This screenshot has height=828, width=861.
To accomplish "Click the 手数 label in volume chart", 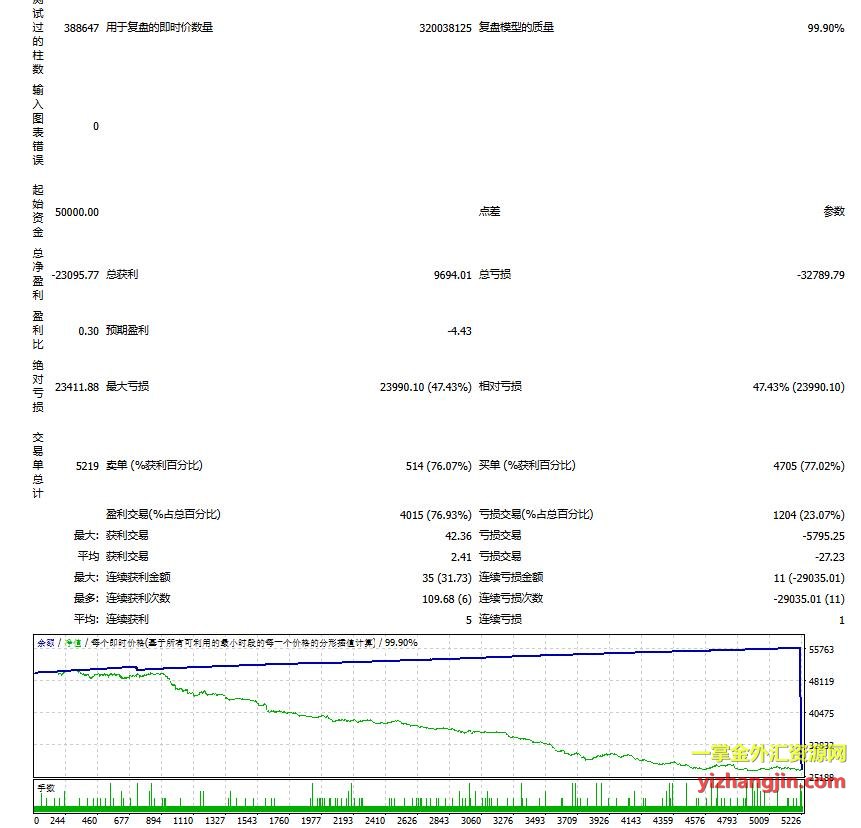I will click(x=46, y=788).
